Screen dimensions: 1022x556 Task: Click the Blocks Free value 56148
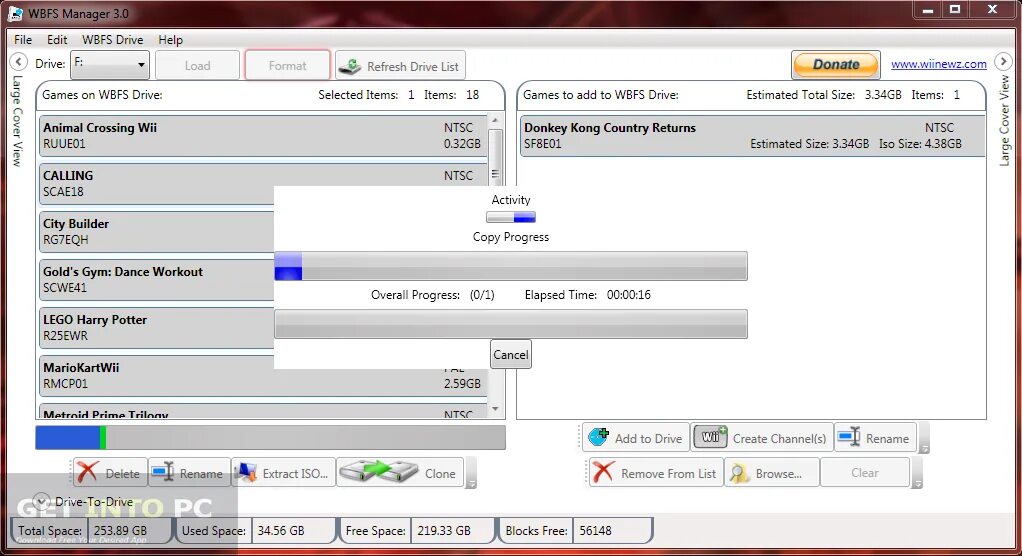[x=596, y=531]
